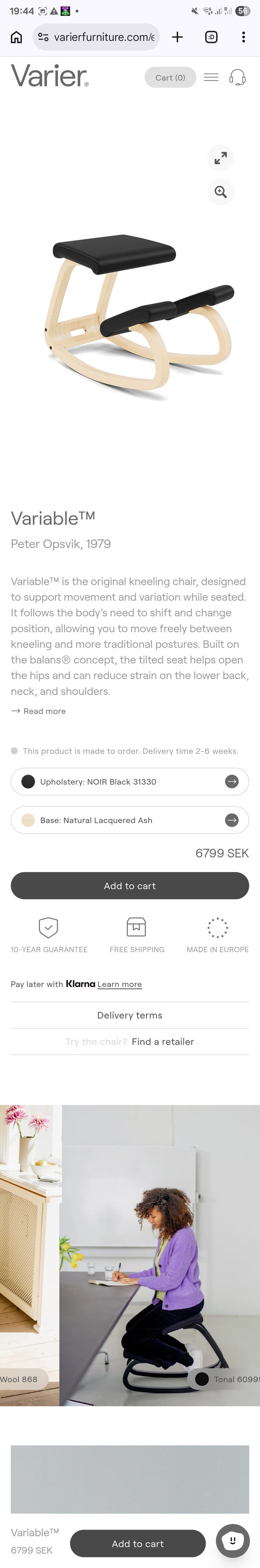
Task: Open Klarna Learn more link
Action: pyautogui.click(x=119, y=984)
